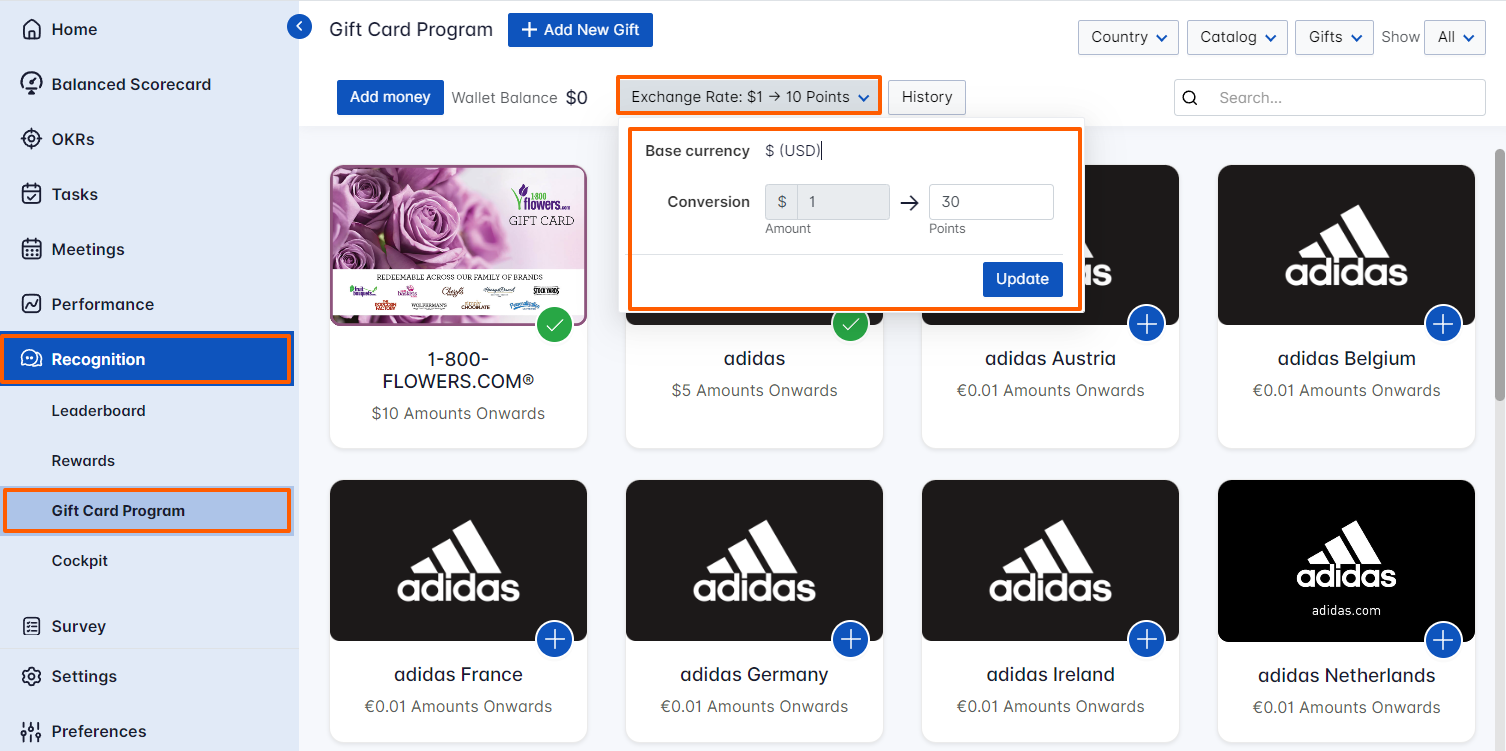The width and height of the screenshot is (1506, 751).
Task: Click inside the Points conversion field
Action: (991, 201)
